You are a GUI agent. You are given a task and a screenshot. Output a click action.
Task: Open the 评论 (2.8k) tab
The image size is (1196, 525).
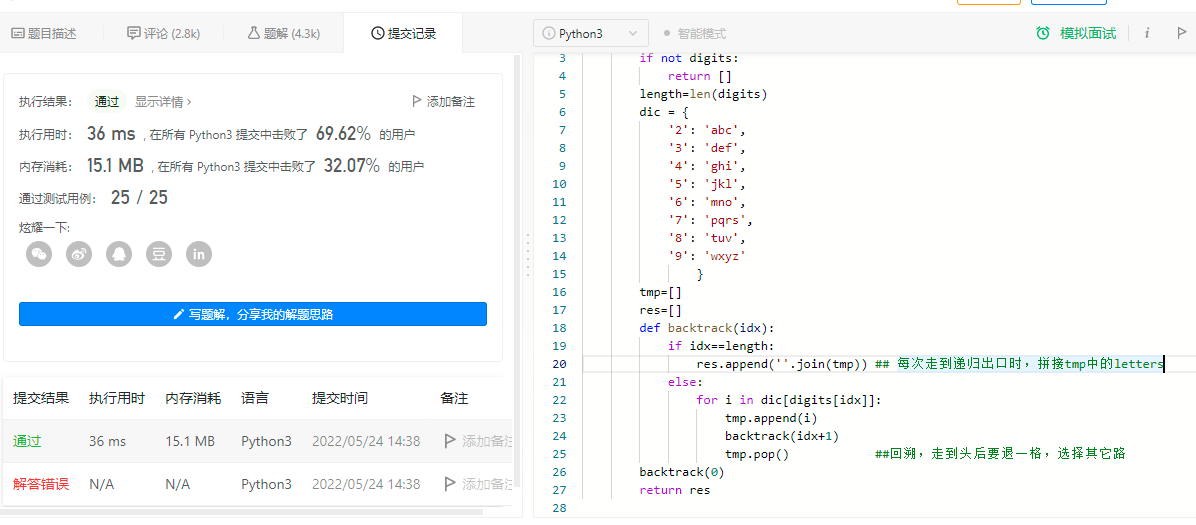click(163, 34)
